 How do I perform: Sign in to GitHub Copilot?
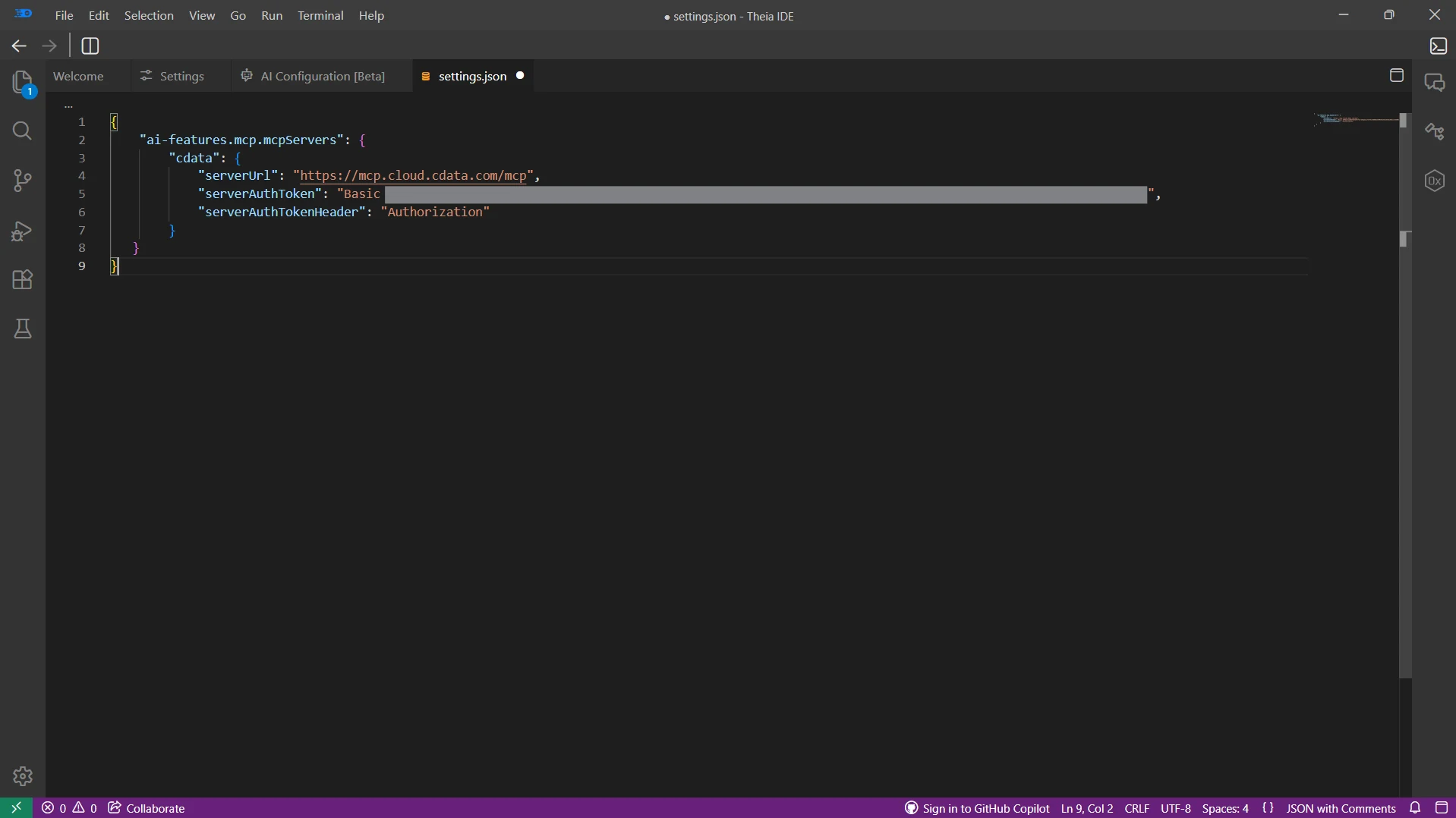pos(978,809)
